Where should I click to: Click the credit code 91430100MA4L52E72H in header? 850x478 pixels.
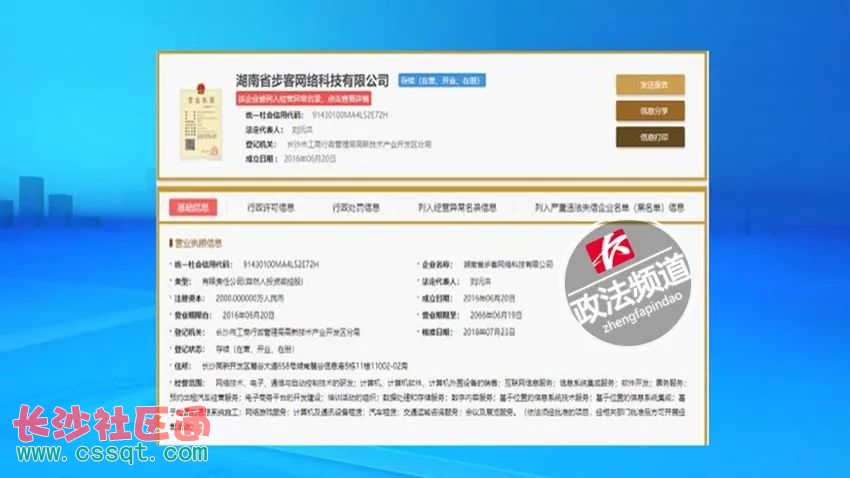pos(350,115)
